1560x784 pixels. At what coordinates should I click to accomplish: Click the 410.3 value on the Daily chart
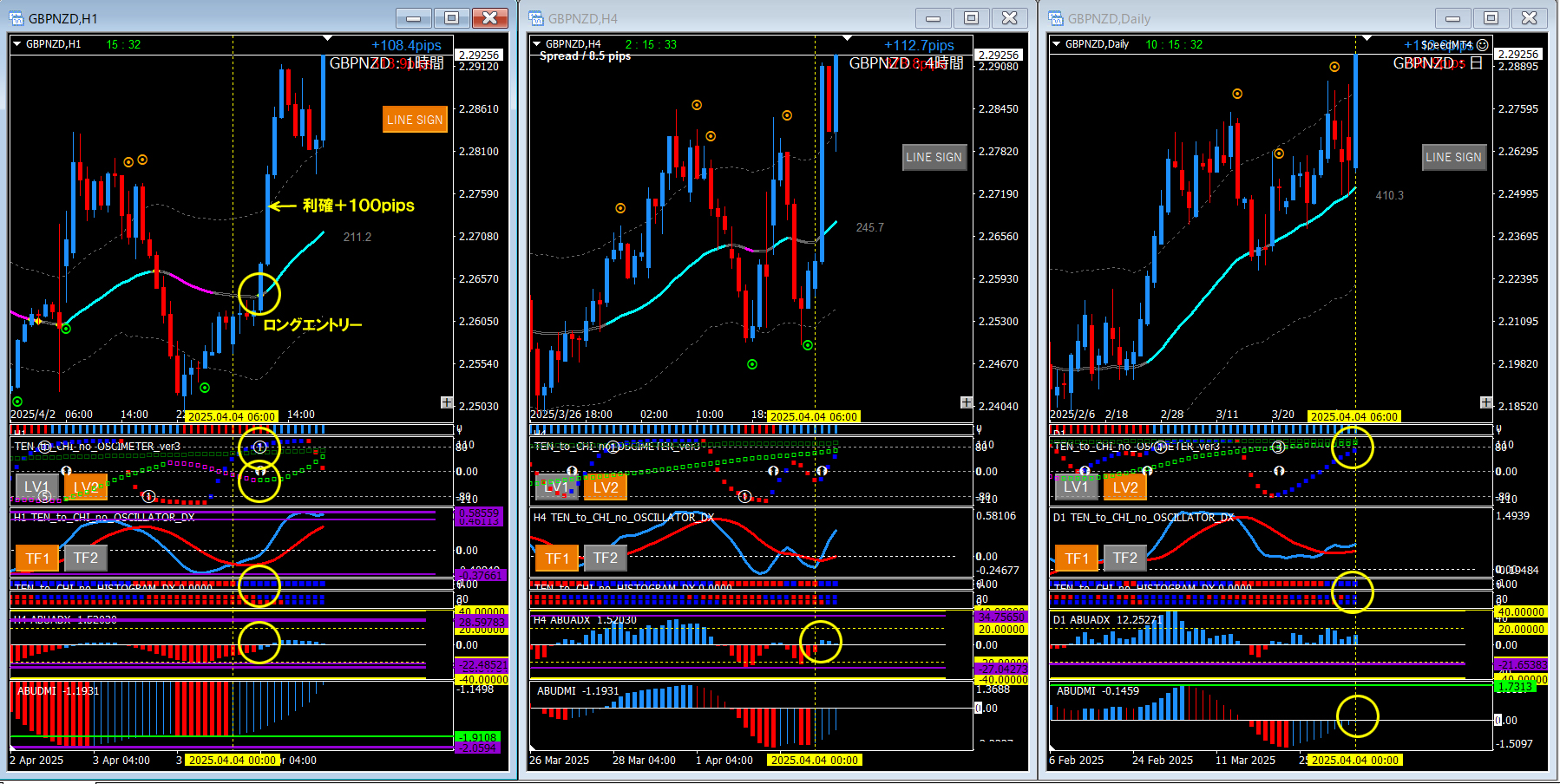point(1389,195)
